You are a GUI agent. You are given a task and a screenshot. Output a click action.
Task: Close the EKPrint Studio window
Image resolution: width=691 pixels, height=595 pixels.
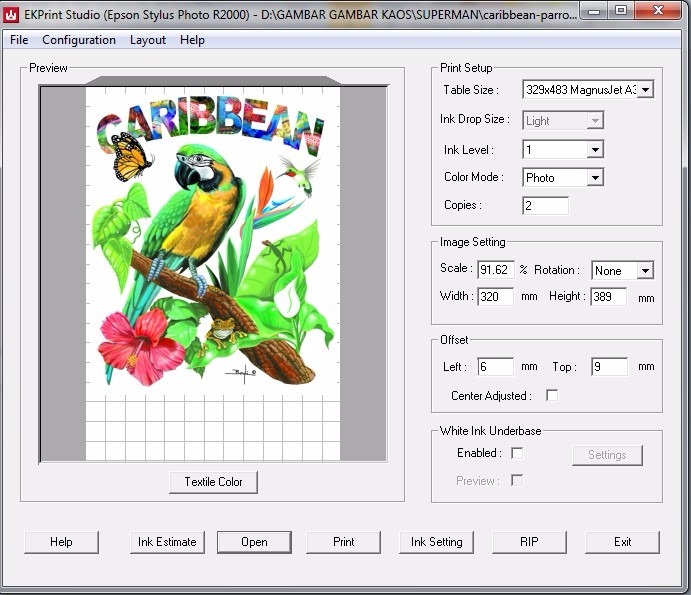(658, 11)
